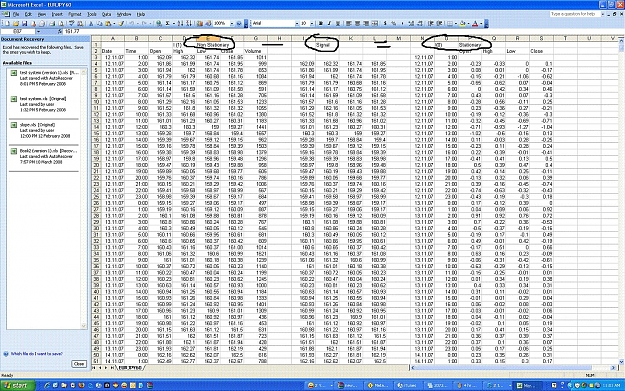Open the Tools menu
The width and height of the screenshot is (625, 391).
[x=92, y=14]
